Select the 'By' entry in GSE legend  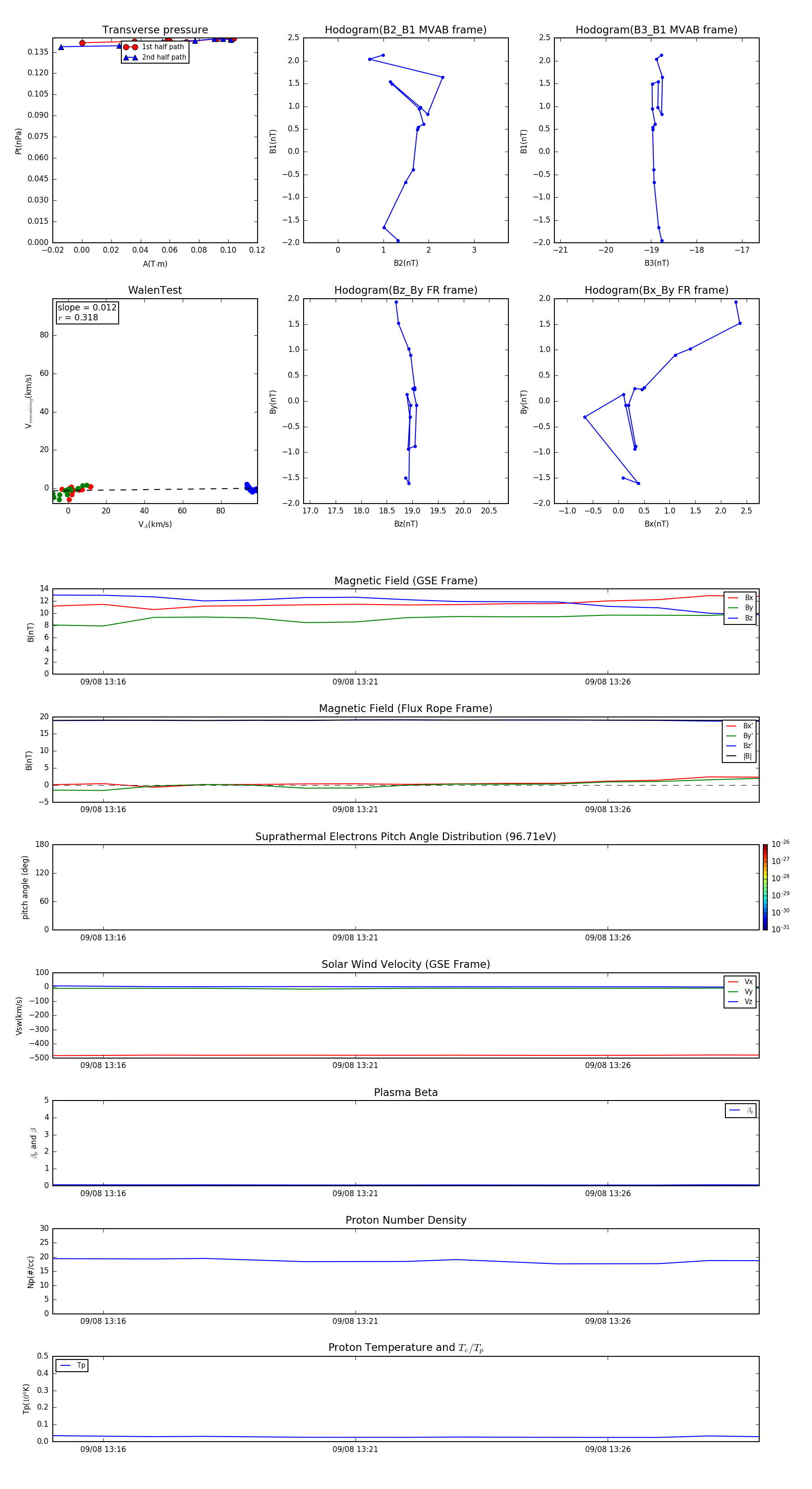pos(740,608)
